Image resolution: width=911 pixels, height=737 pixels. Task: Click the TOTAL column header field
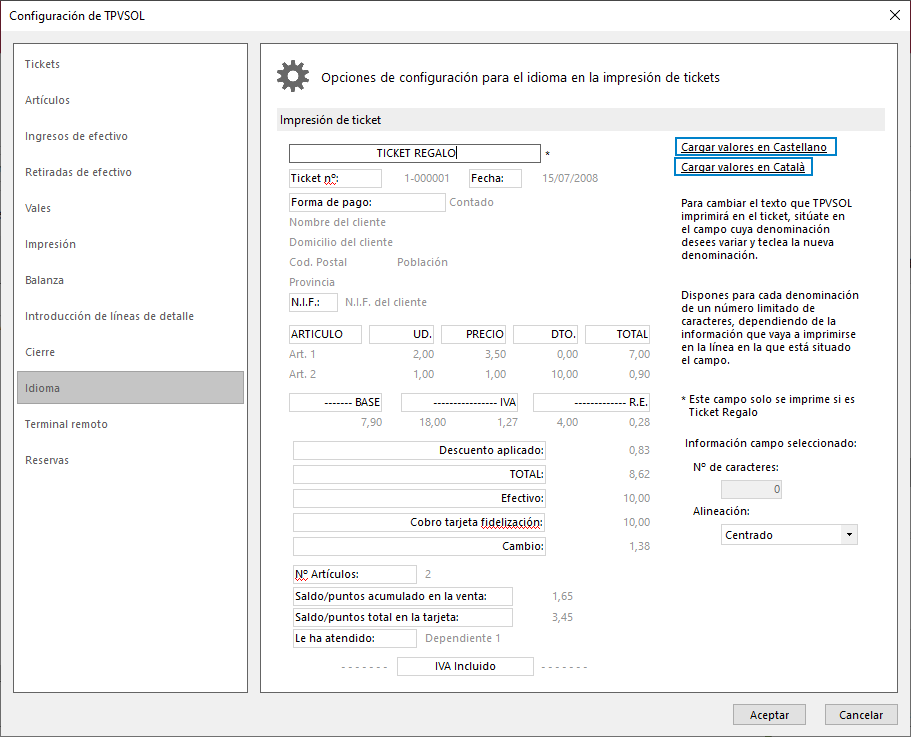618,334
